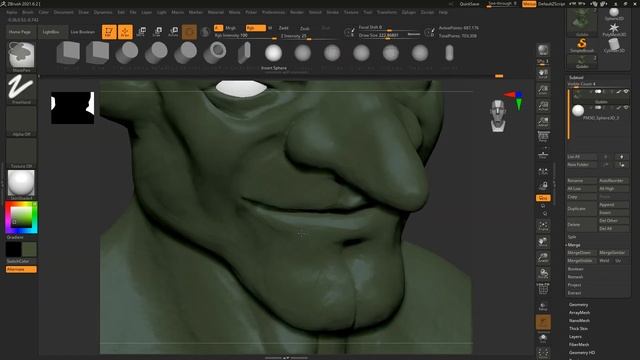Select the PolyMesh3D star tool
Screen dimensions: 640x360
614,29
